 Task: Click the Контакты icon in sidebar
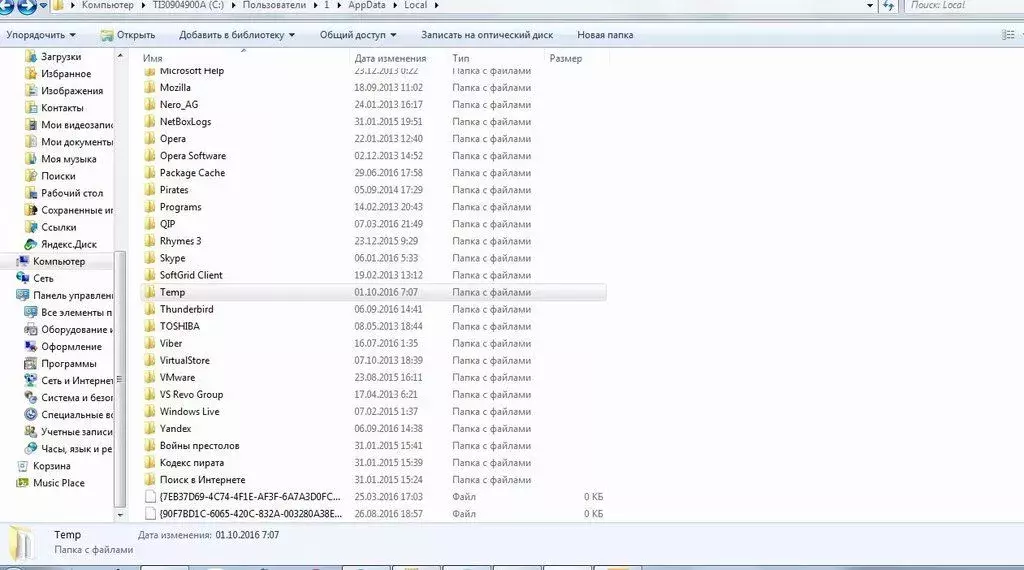(x=31, y=108)
